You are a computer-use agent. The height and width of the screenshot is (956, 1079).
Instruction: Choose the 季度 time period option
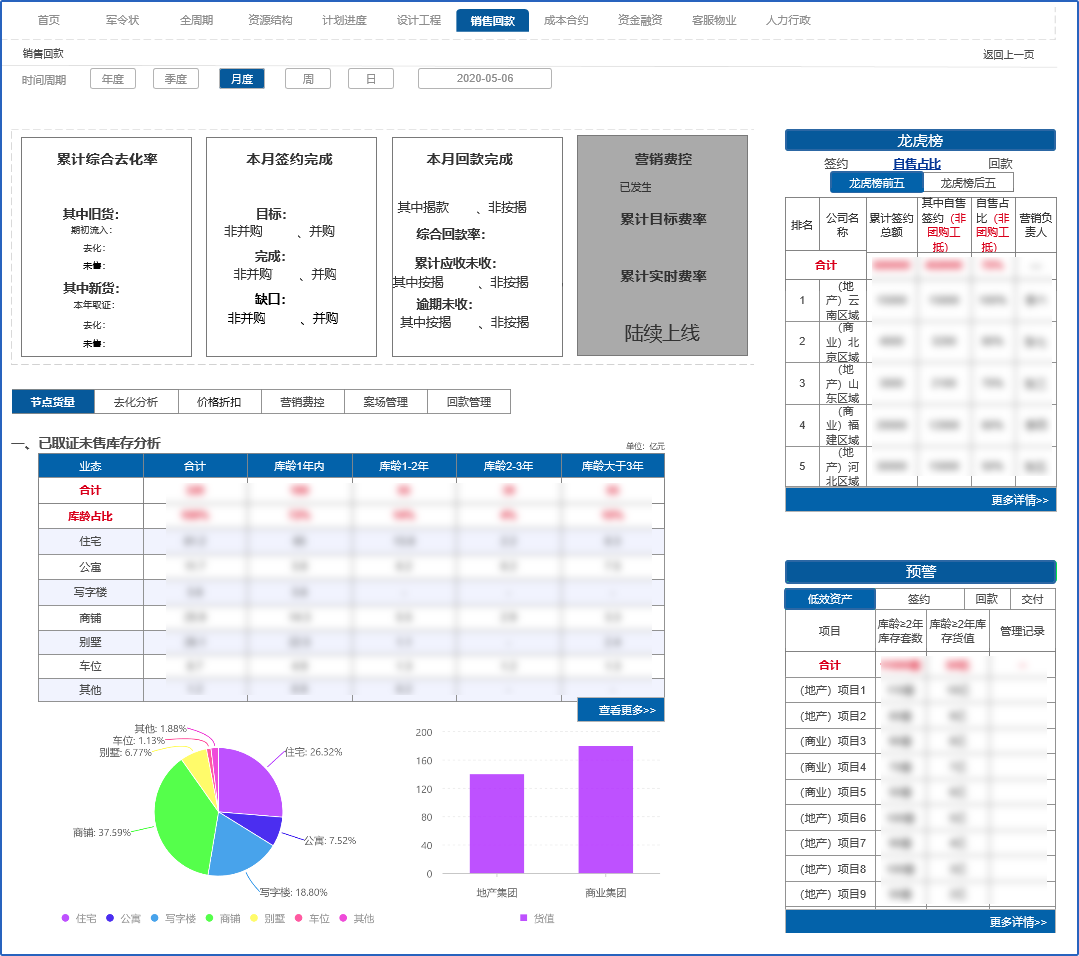pos(176,79)
